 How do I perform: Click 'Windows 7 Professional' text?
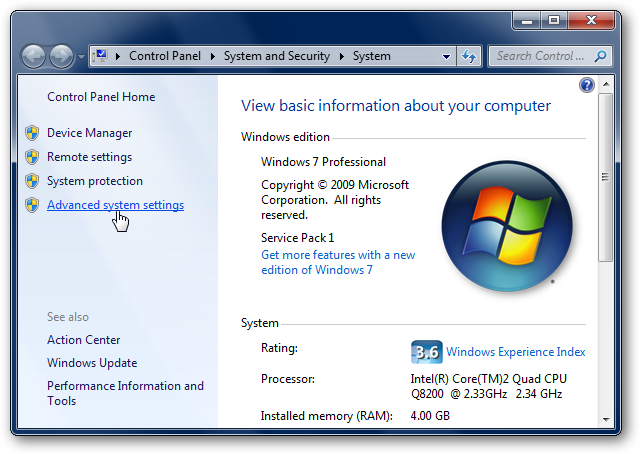click(323, 162)
